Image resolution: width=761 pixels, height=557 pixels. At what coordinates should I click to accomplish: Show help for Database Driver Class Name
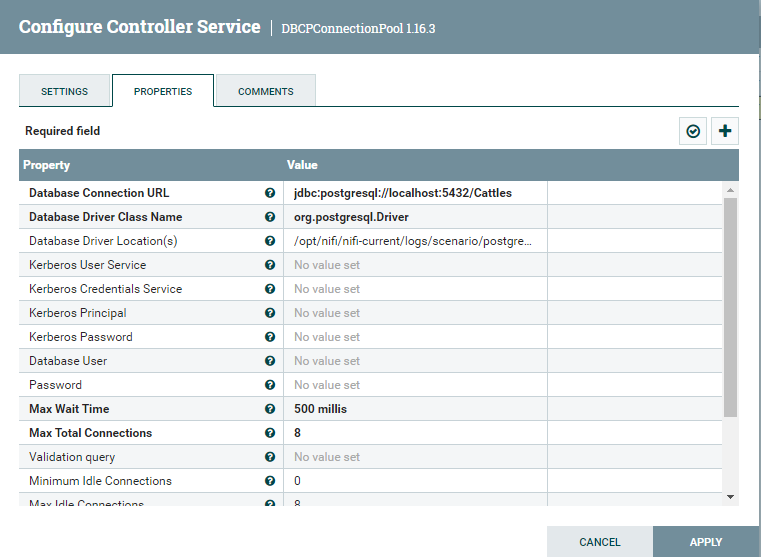coord(270,217)
